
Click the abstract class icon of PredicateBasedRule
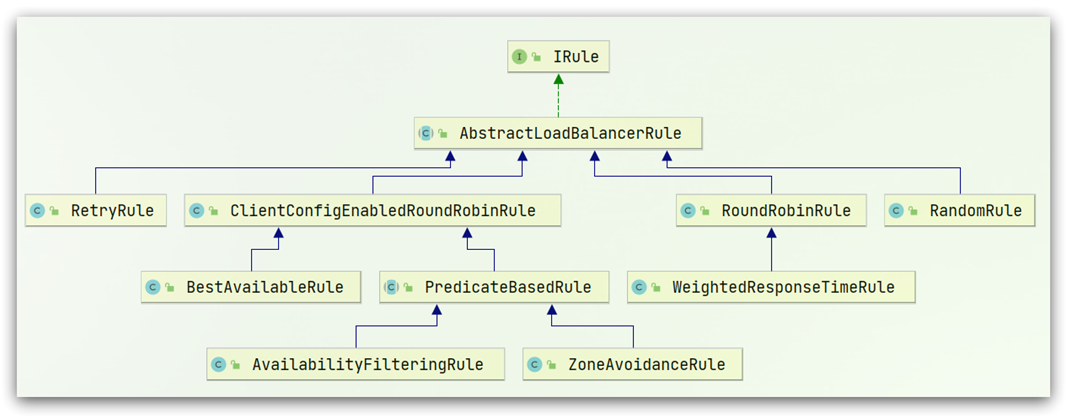tap(392, 287)
